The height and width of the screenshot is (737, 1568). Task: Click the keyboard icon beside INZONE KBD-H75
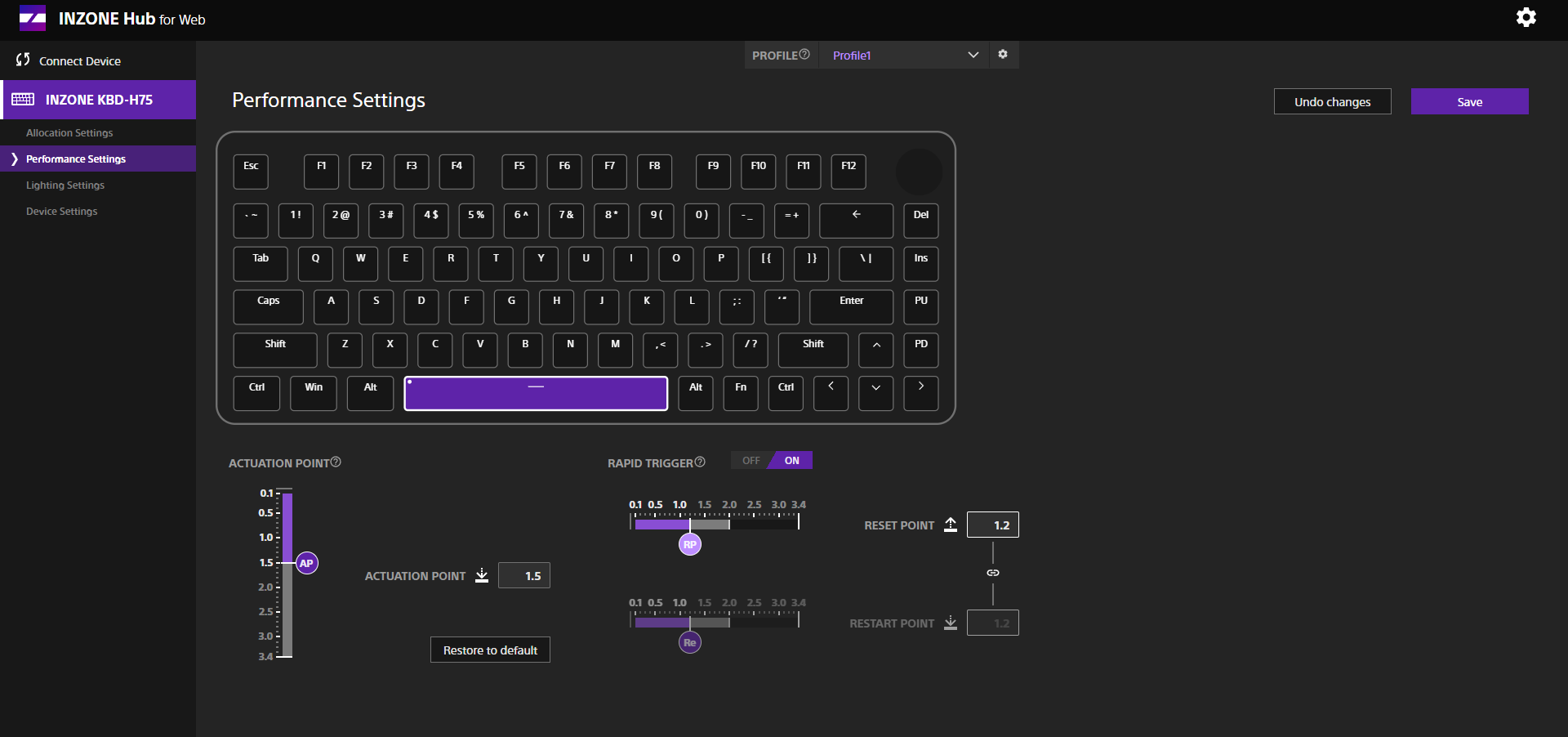23,100
